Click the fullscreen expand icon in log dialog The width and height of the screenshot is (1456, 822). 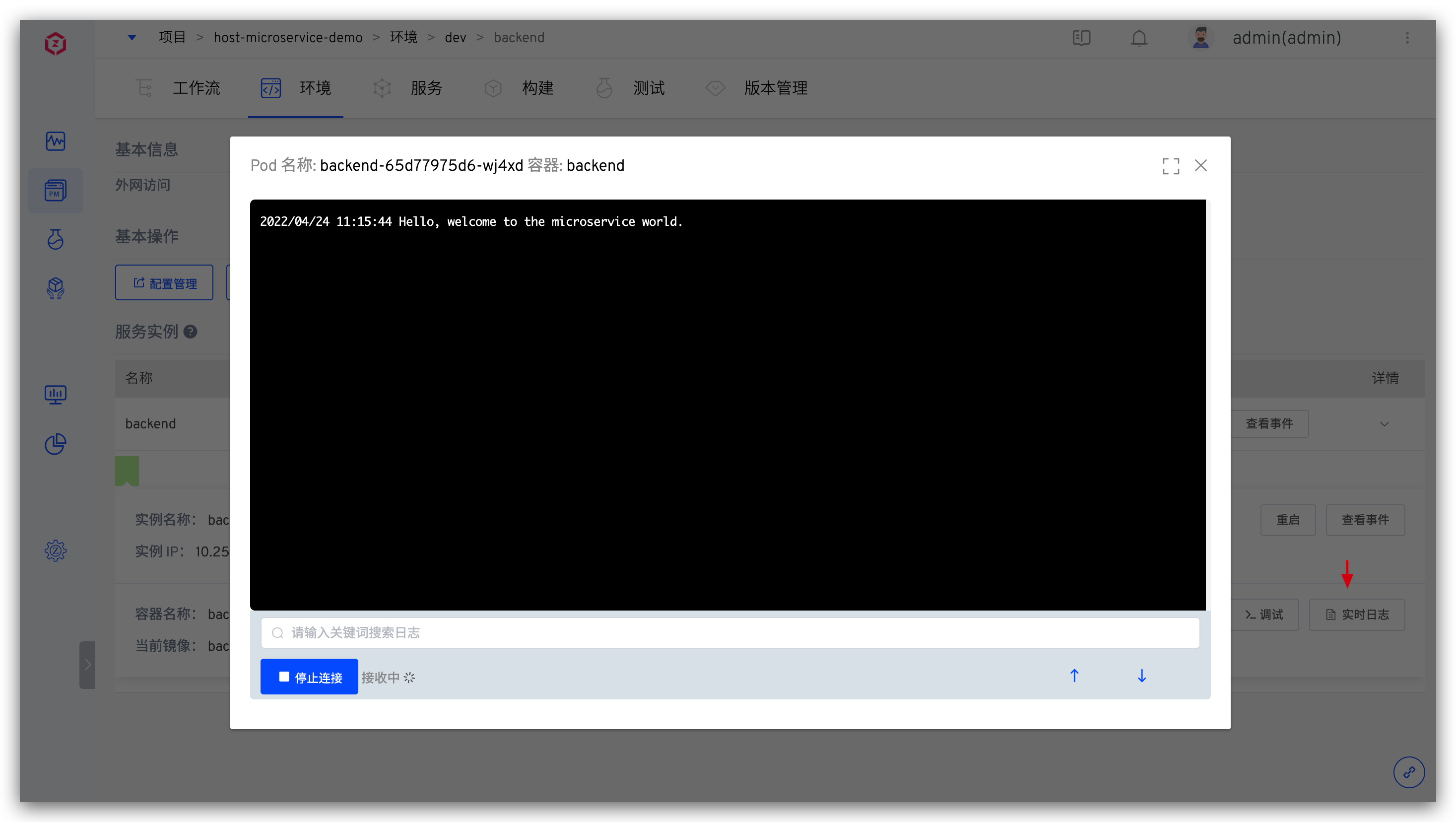coord(1171,166)
